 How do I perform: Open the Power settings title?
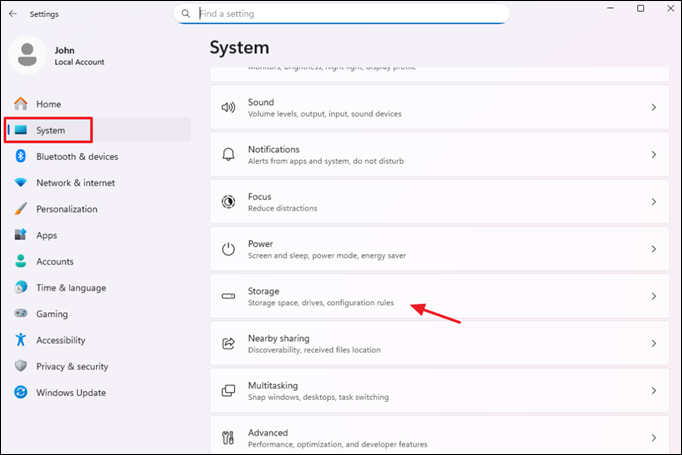pyautogui.click(x=261, y=244)
